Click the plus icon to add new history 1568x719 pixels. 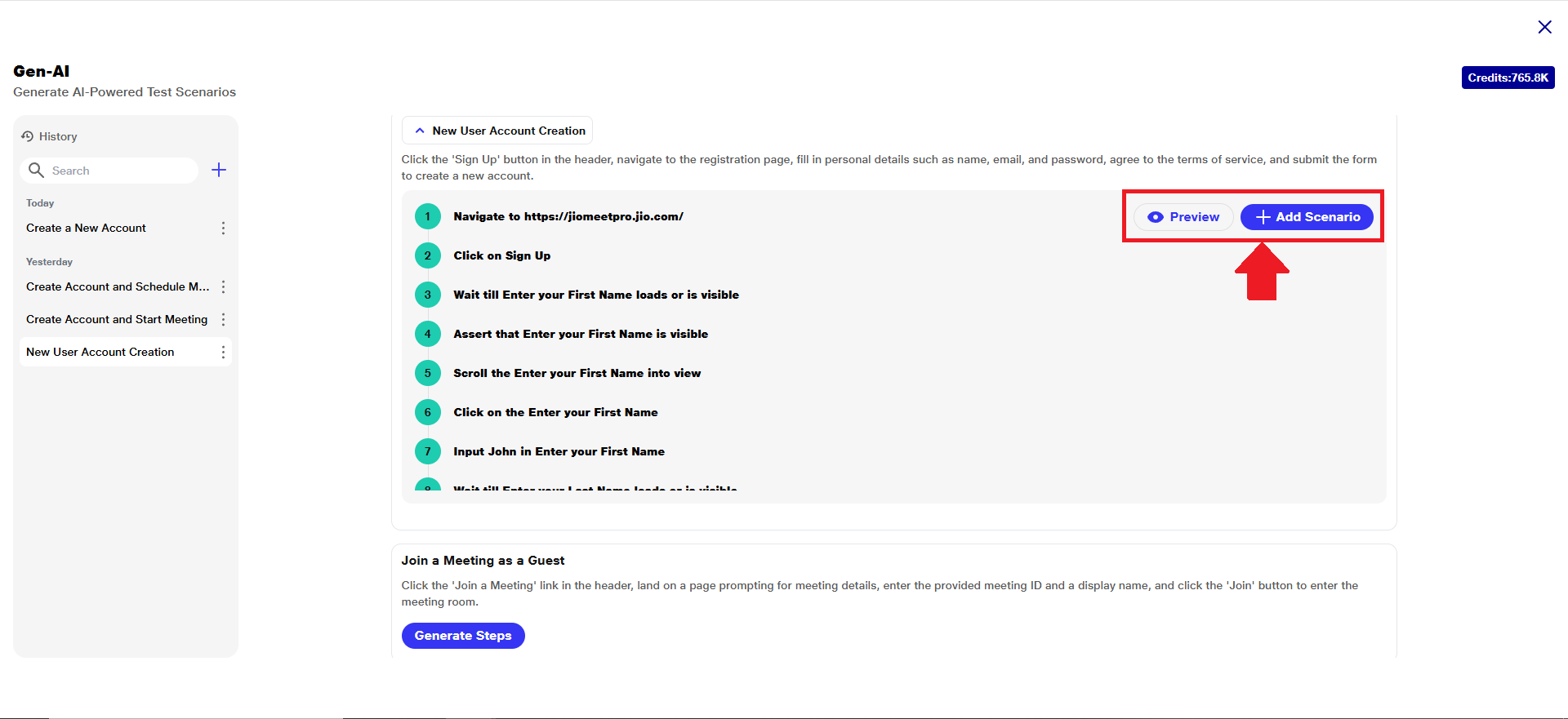tap(219, 170)
